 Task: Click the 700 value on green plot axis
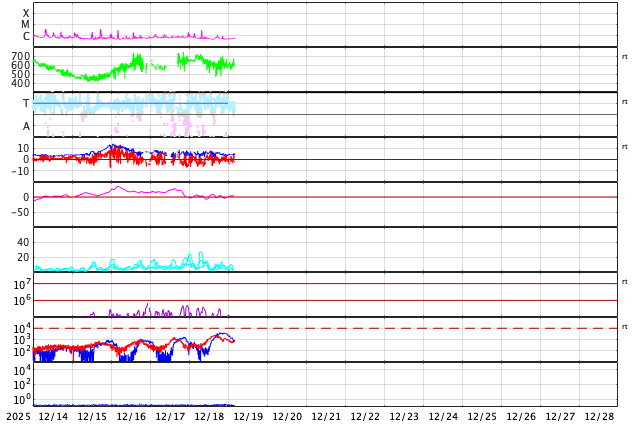point(21,57)
